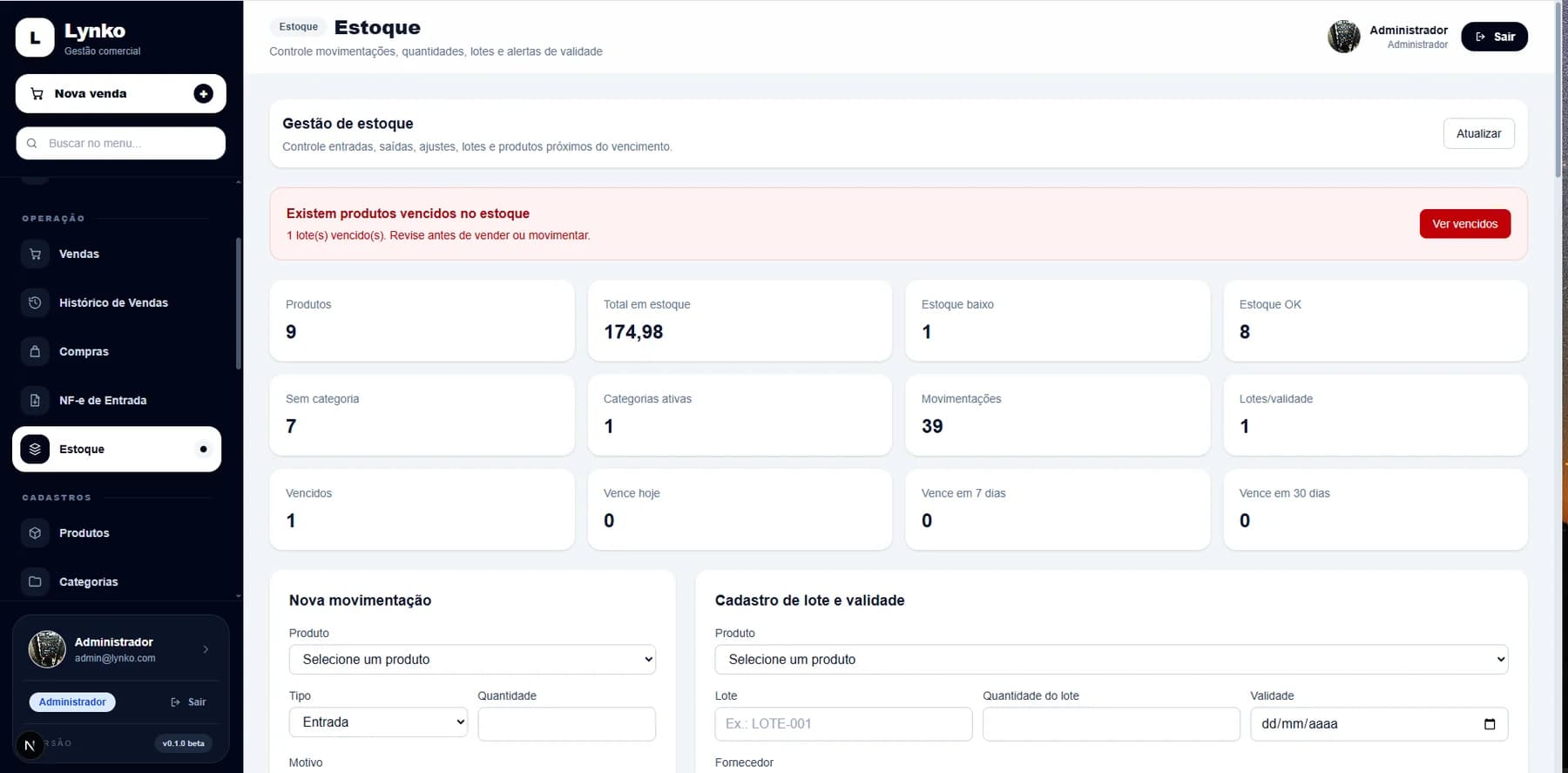Open the calendar picker in Validade field
1568x773 pixels.
point(1490,724)
